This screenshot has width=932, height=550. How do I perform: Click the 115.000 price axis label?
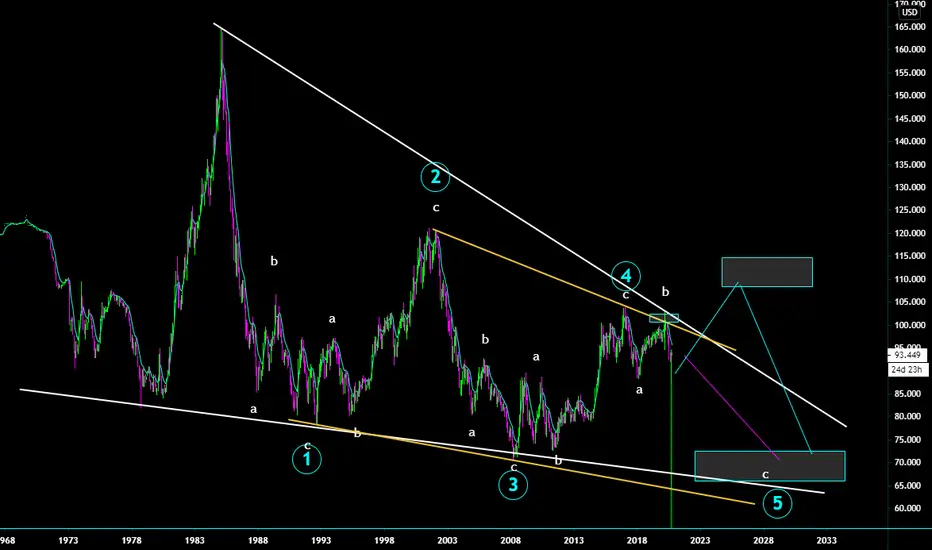point(910,256)
